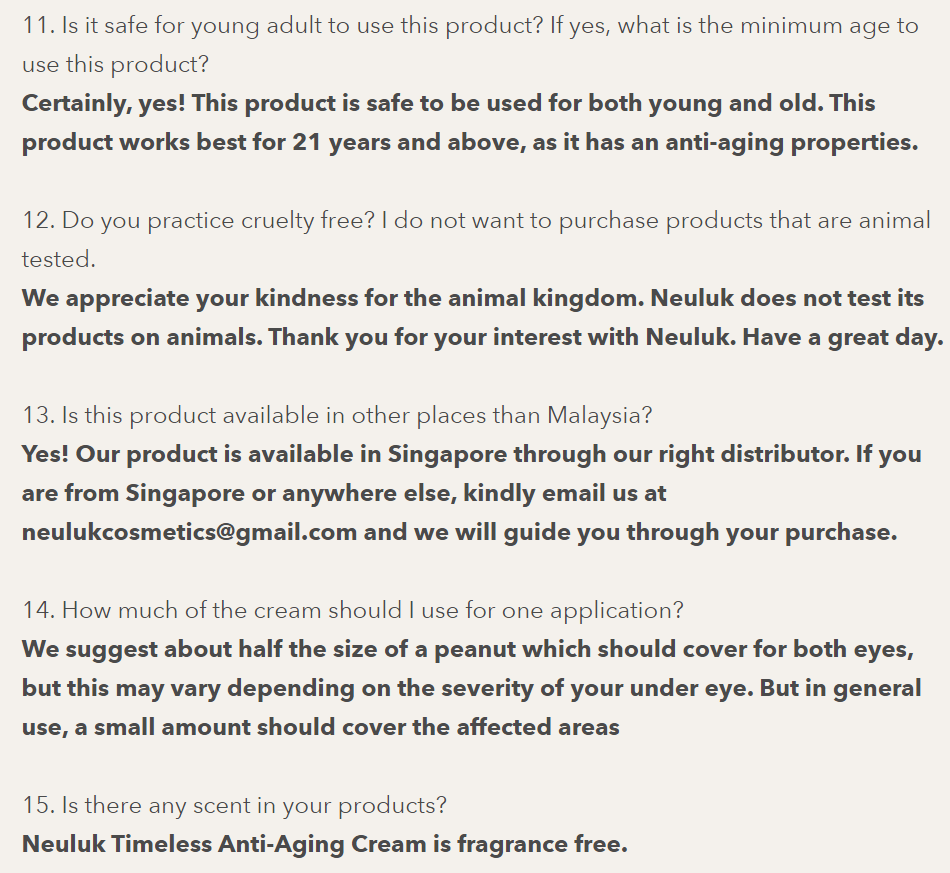The image size is (950, 873).
Task: Click question 15 about product scent
Action: pos(234,805)
